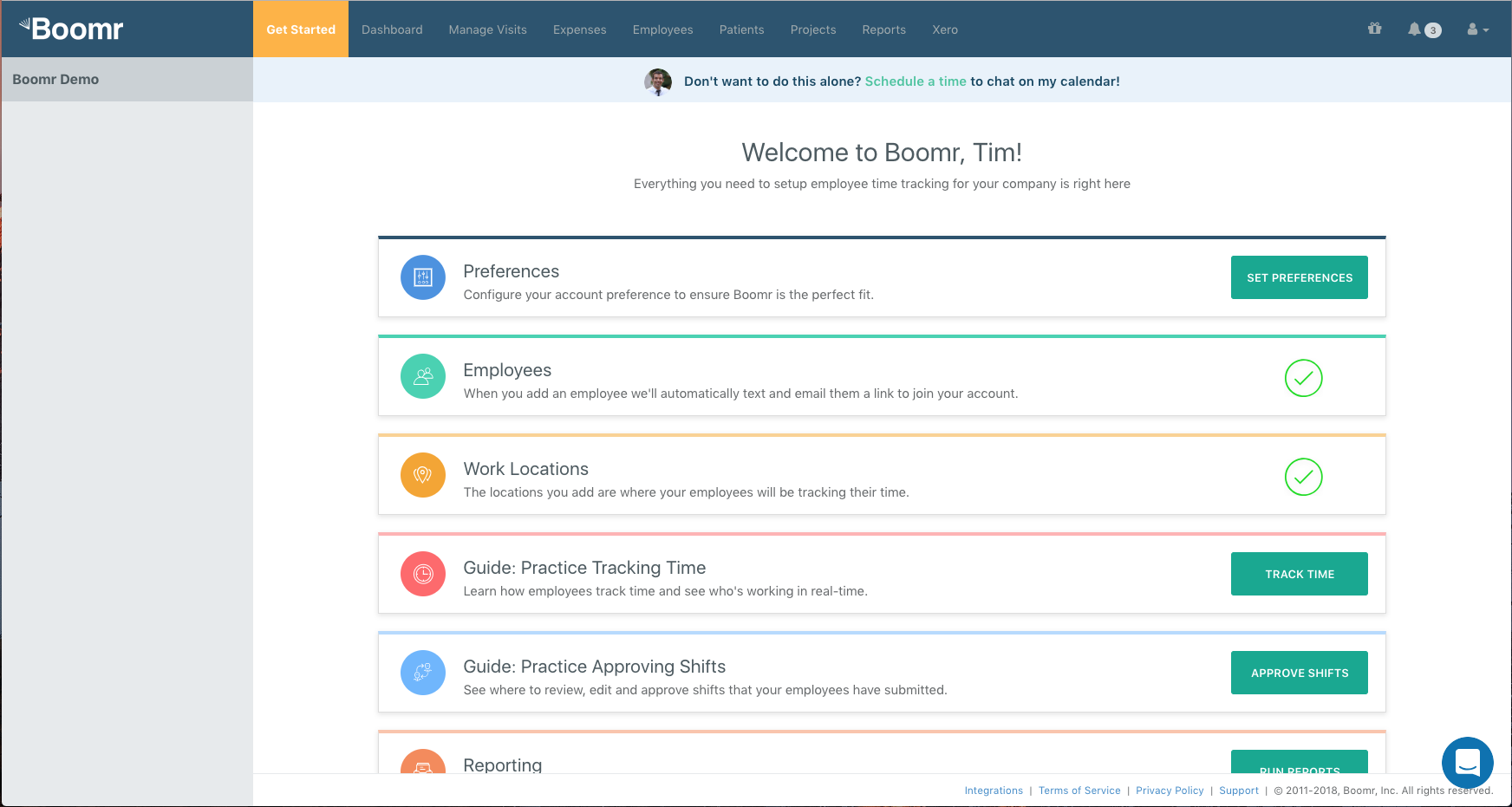
Task: Click the Employees completed checkmark
Action: click(1303, 378)
